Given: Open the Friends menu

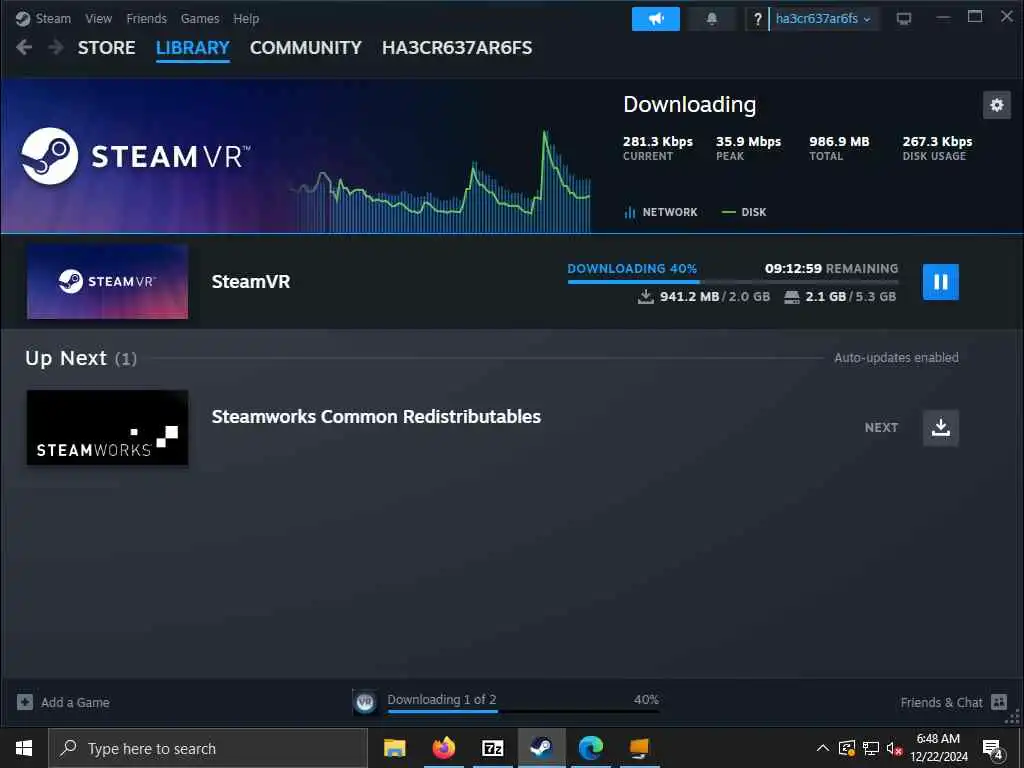Looking at the screenshot, I should click(146, 18).
